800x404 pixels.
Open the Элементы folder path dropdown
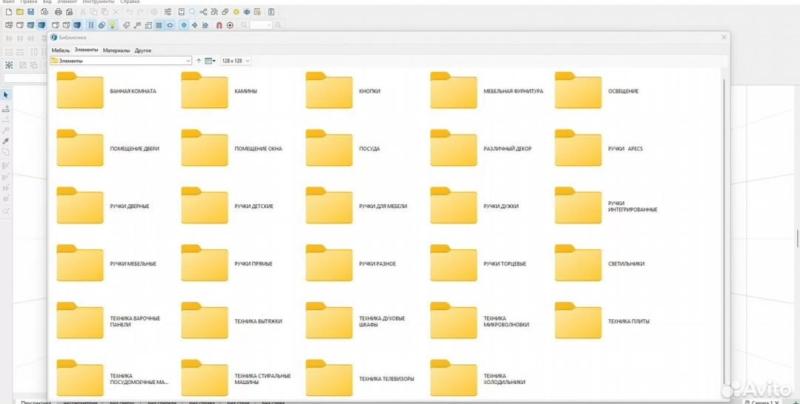pyautogui.click(x=187, y=60)
